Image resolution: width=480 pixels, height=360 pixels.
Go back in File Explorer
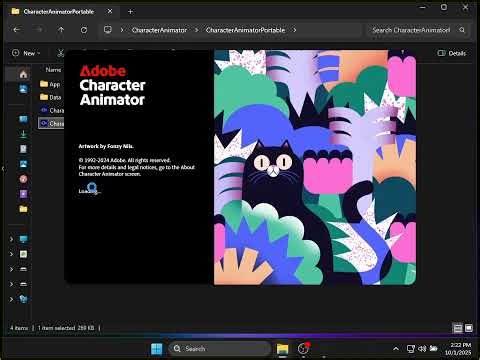click(x=16, y=30)
